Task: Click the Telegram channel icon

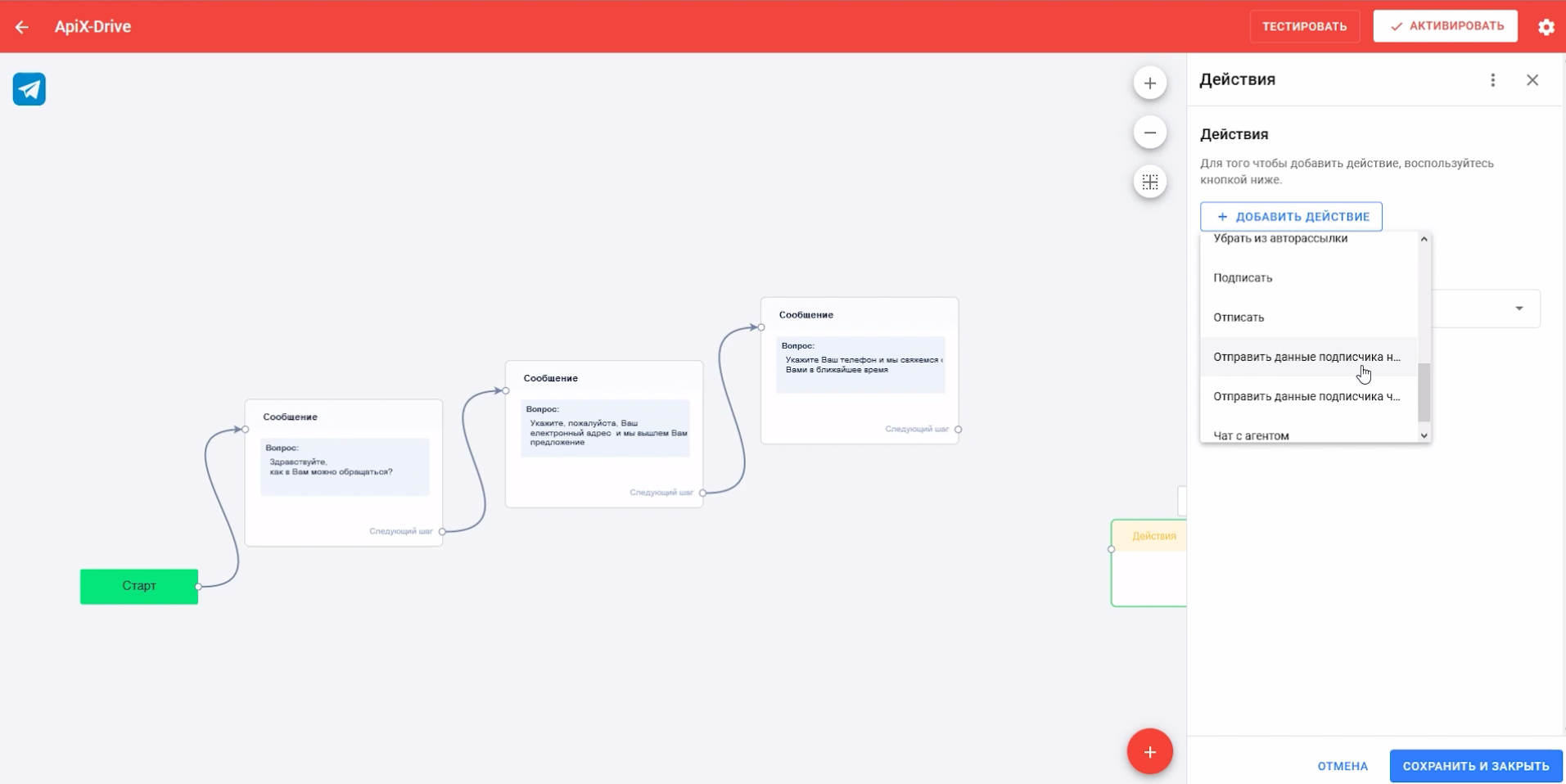Action: pyautogui.click(x=29, y=89)
